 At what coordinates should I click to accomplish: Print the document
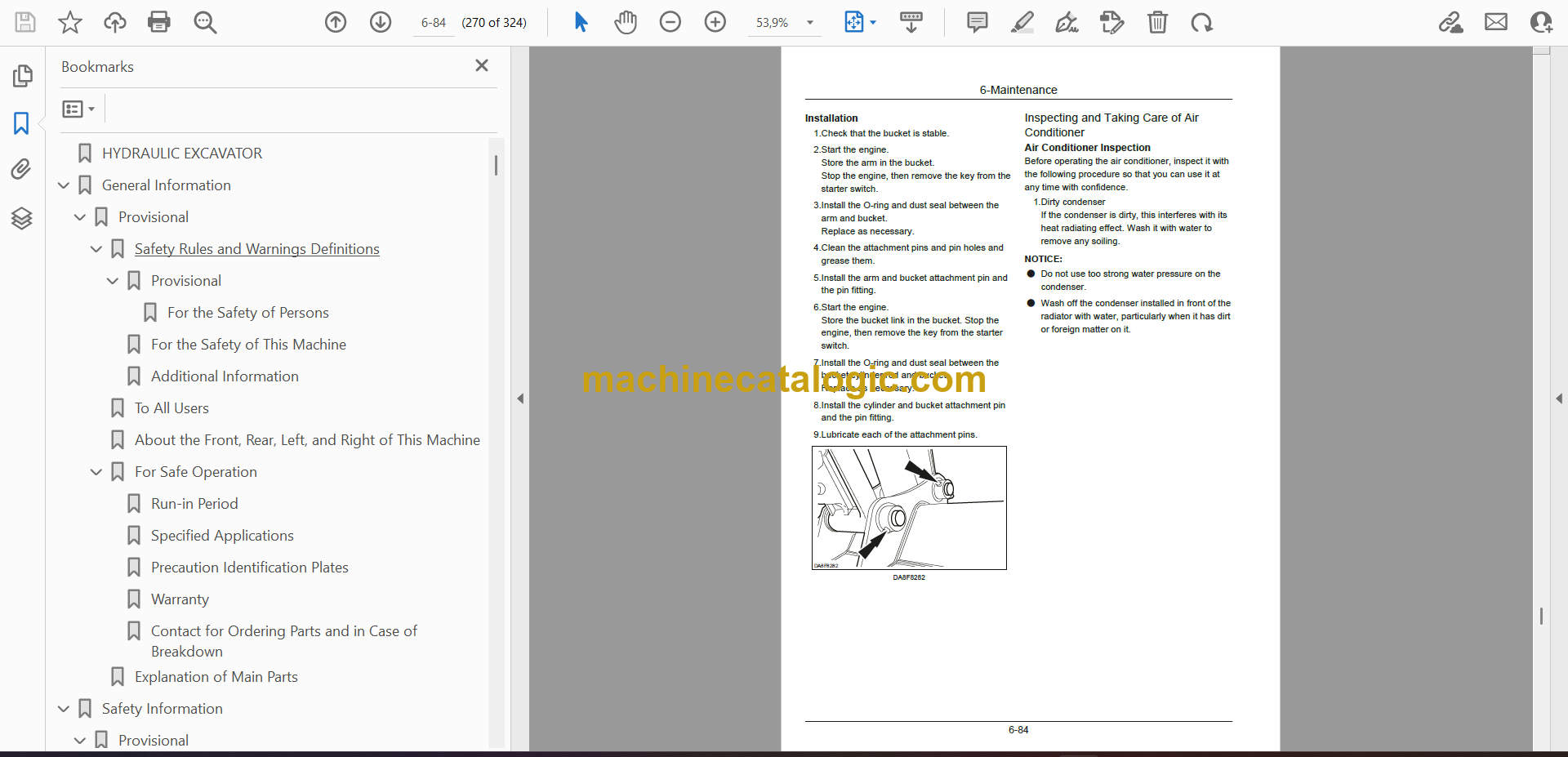pos(159,22)
